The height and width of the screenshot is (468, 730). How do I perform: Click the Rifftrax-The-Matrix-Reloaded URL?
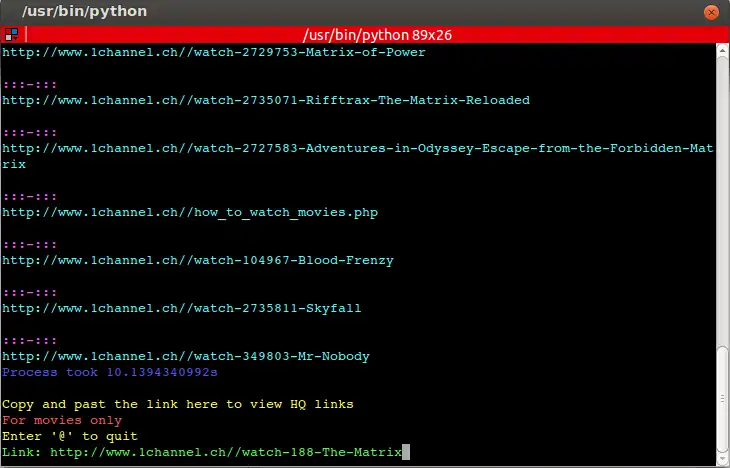[266, 100]
